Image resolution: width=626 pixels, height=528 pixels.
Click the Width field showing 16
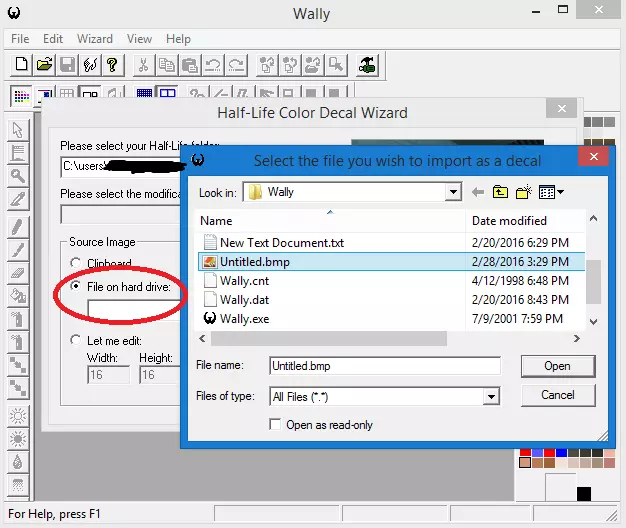pyautogui.click(x=108, y=375)
